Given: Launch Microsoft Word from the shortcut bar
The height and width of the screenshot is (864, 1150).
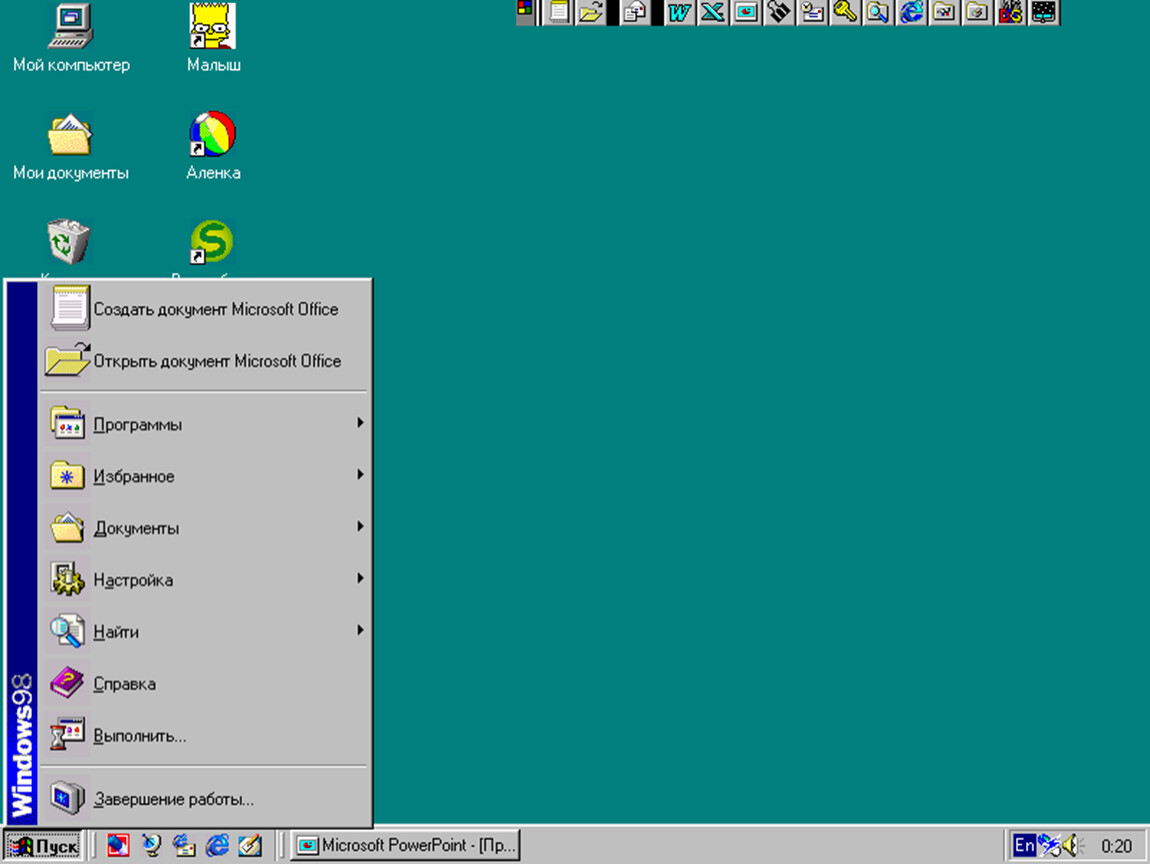Looking at the screenshot, I should pos(680,12).
